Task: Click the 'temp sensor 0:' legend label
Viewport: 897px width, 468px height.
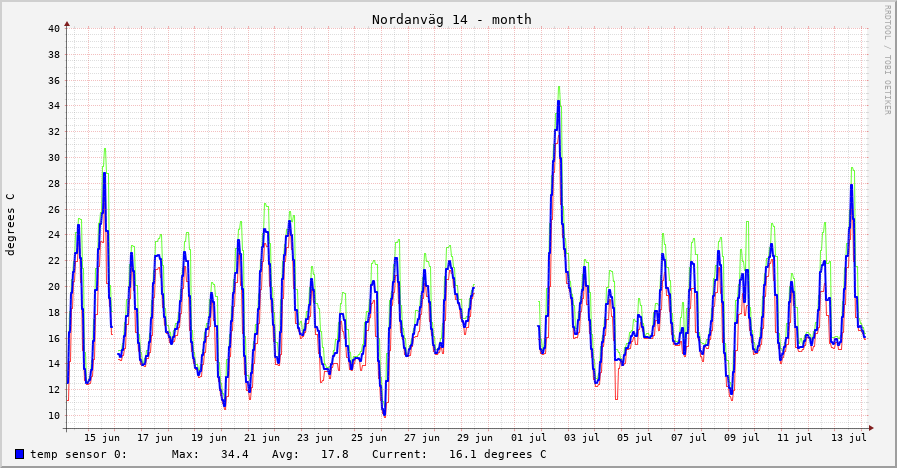Action: pyautogui.click(x=78, y=454)
